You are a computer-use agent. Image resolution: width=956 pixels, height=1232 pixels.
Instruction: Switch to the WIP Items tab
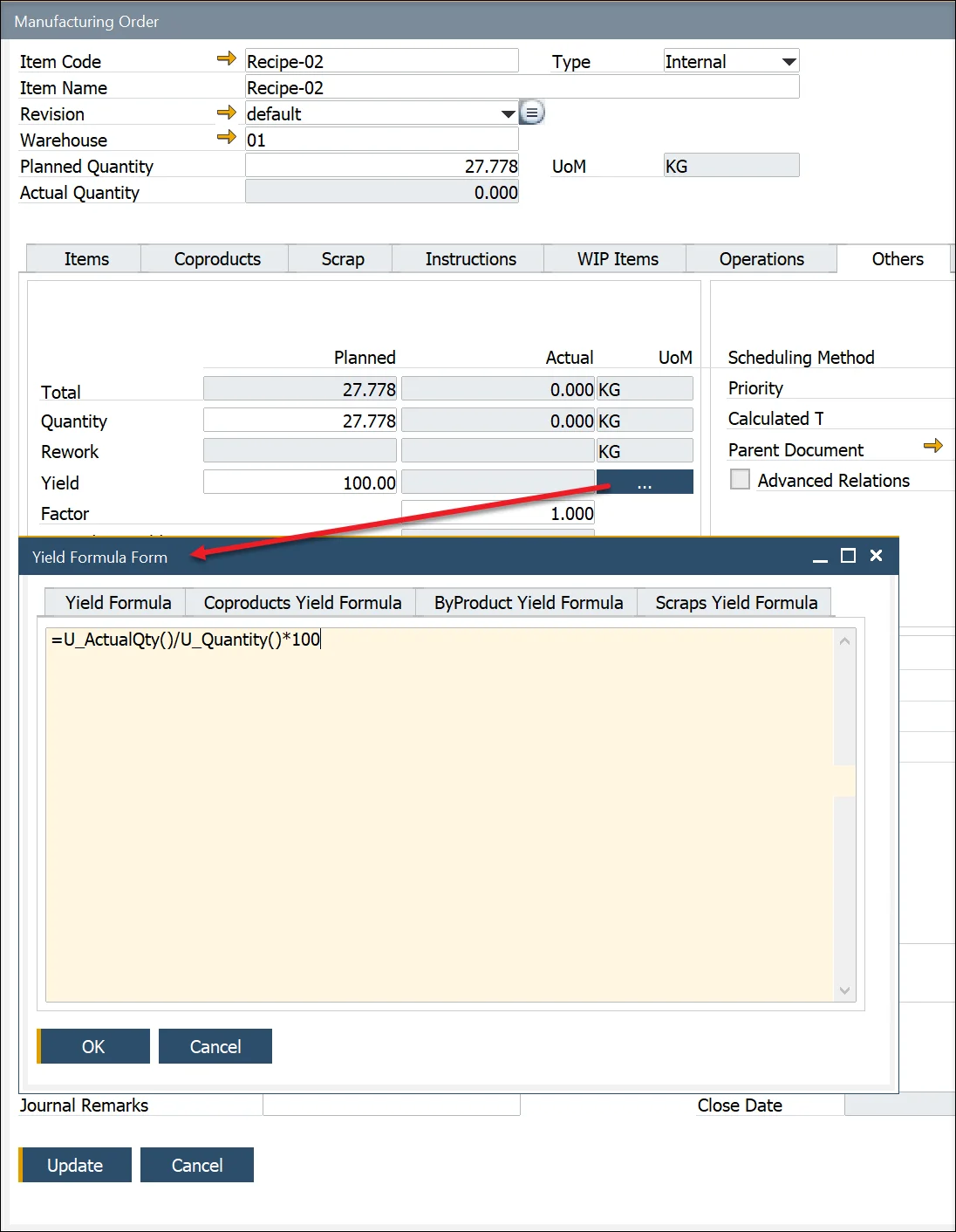click(x=617, y=259)
